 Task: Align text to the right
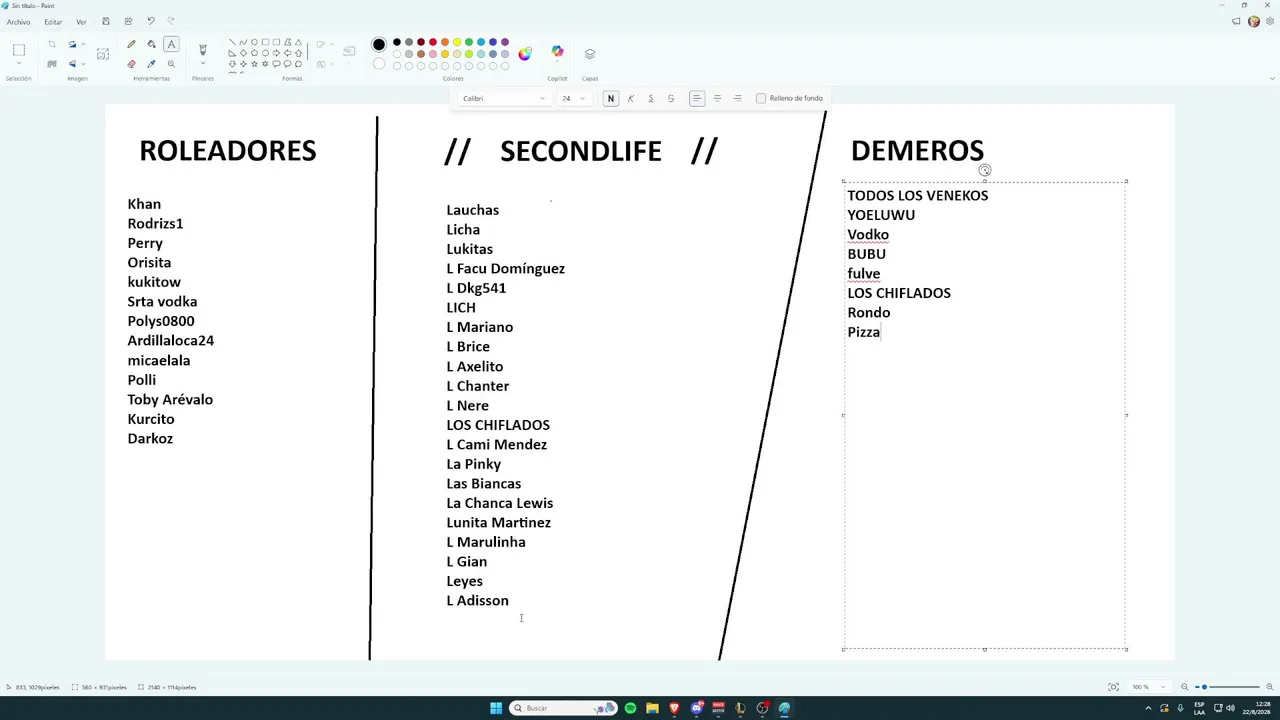[x=738, y=98]
